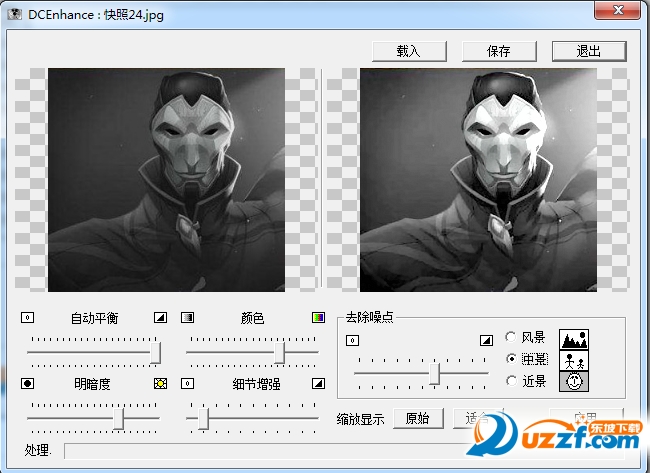Image resolution: width=650 pixels, height=473 pixels.
Task: Click the minimum icon left of 细节增强
Action: (x=187, y=383)
